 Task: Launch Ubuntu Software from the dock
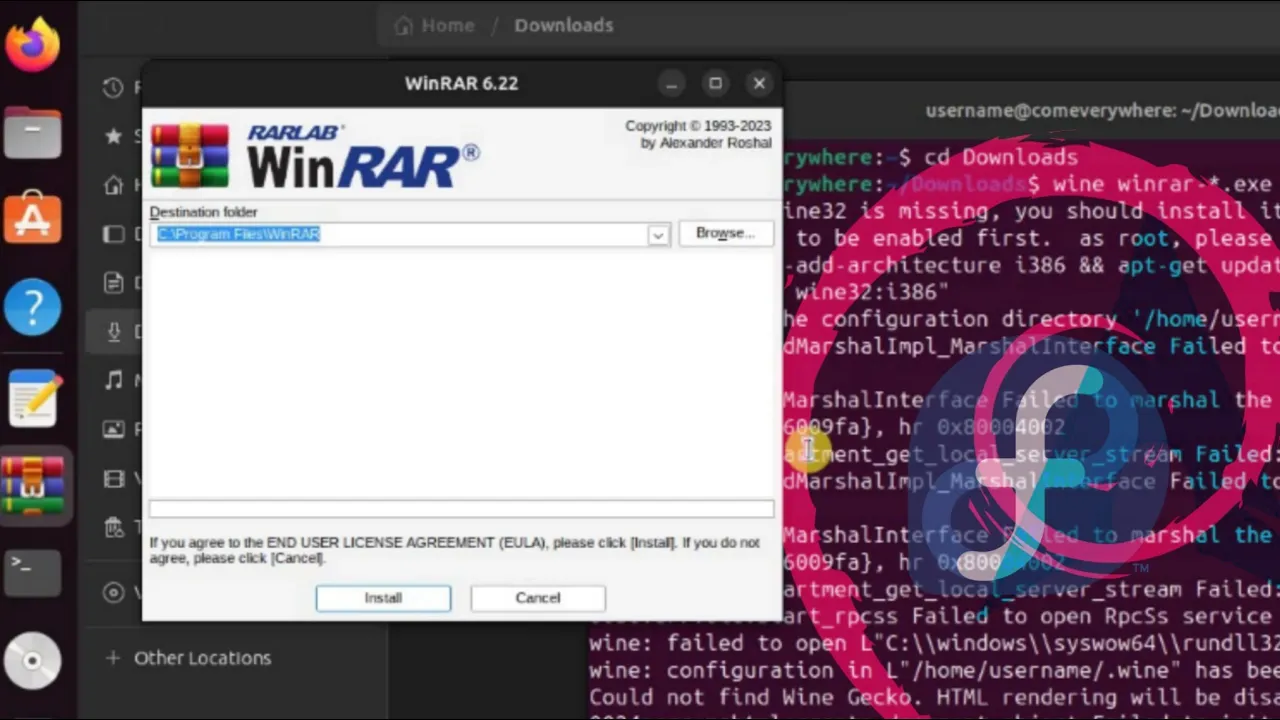(32, 218)
